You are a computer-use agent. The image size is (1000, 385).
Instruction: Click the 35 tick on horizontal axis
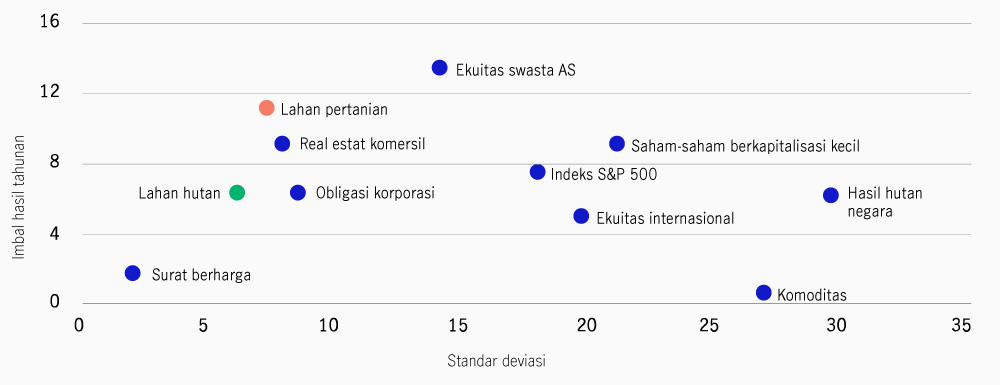[x=960, y=326]
